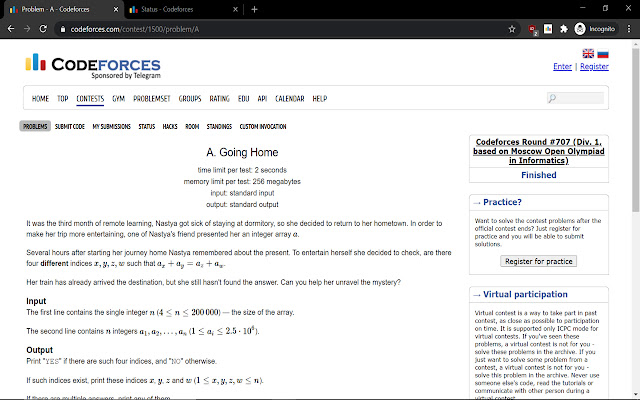This screenshot has width=640, height=400.
Task: Open EDU in the main menu
Action: 243,98
